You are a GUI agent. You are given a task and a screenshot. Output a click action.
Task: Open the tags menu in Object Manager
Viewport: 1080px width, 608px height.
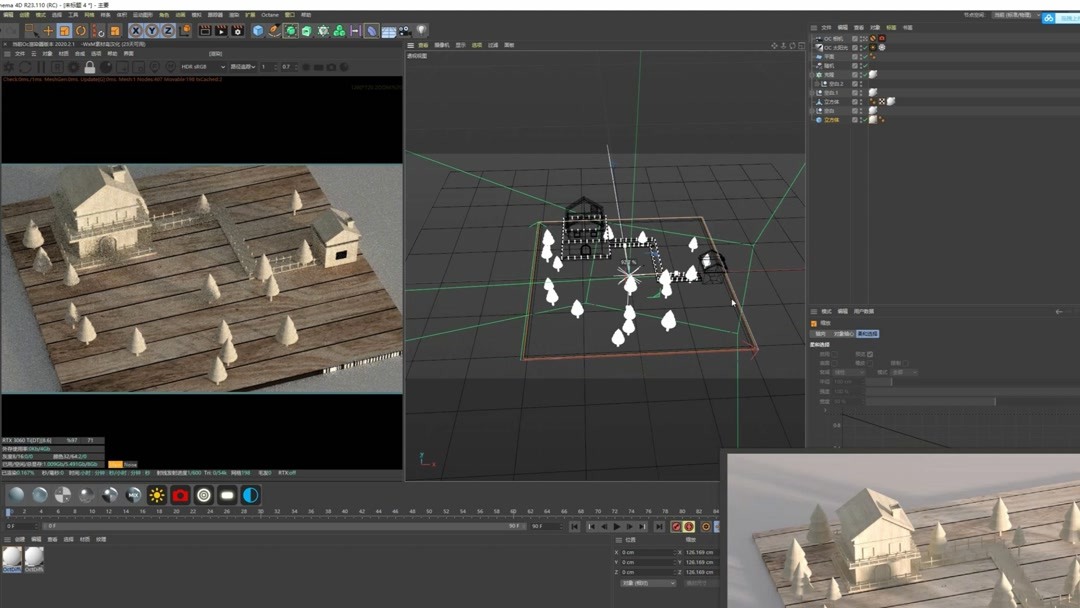click(x=891, y=28)
